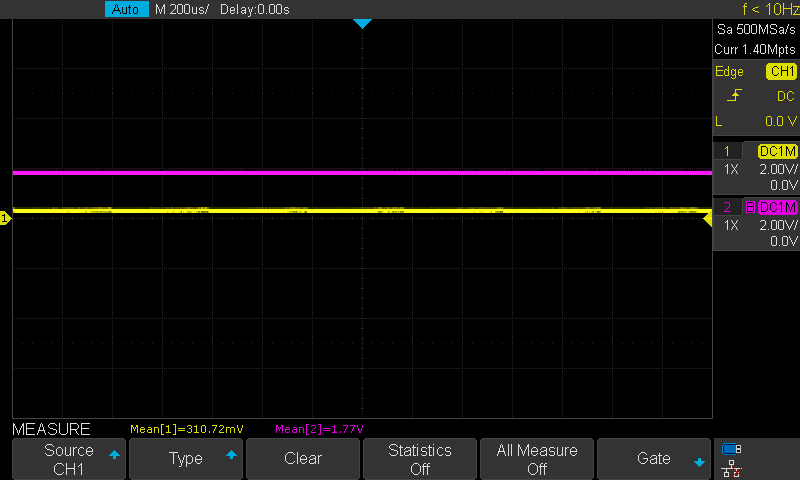This screenshot has height=480, width=800.
Task: Click the Auto trigger mode indicator
Action: coord(126,9)
